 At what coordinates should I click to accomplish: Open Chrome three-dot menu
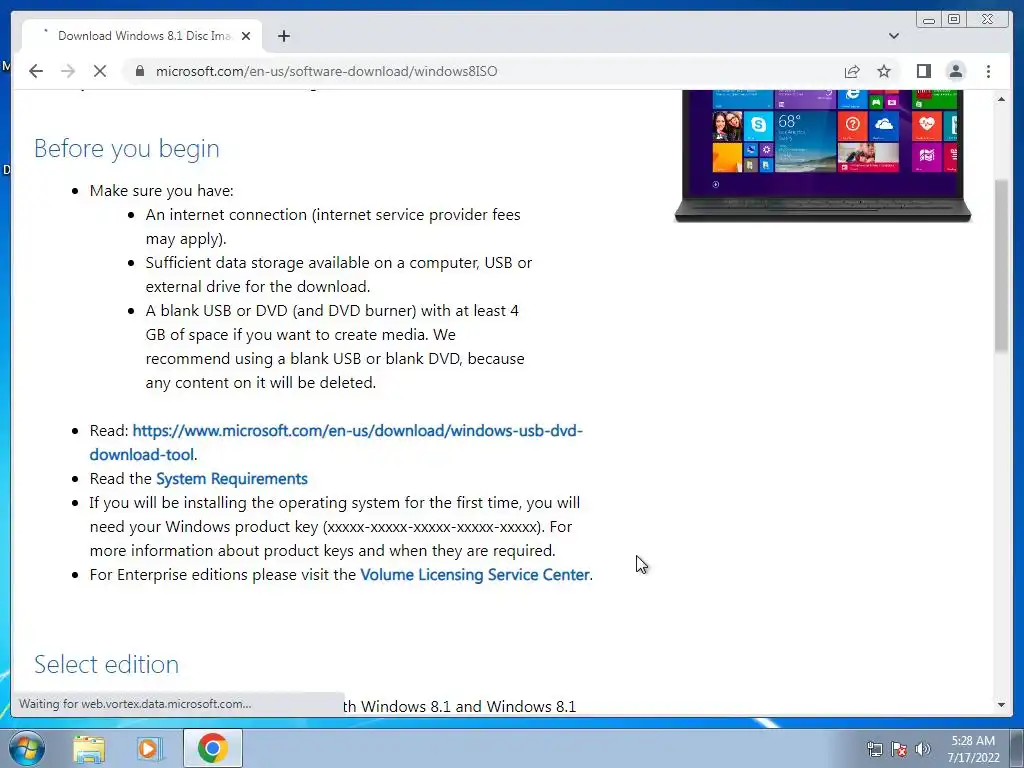[x=988, y=71]
